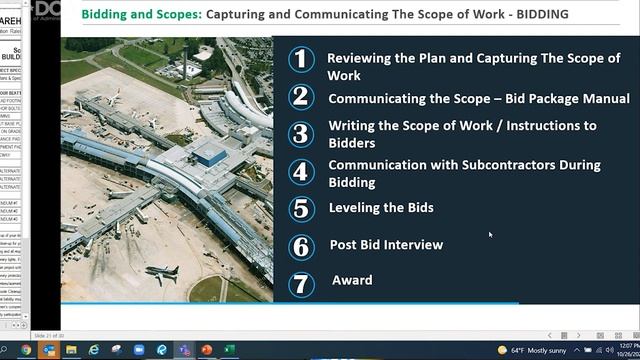Screen dimensions: 640x360
Task: Click 'Writing the Scope of Work' item
Action: pyautogui.click(x=462, y=134)
